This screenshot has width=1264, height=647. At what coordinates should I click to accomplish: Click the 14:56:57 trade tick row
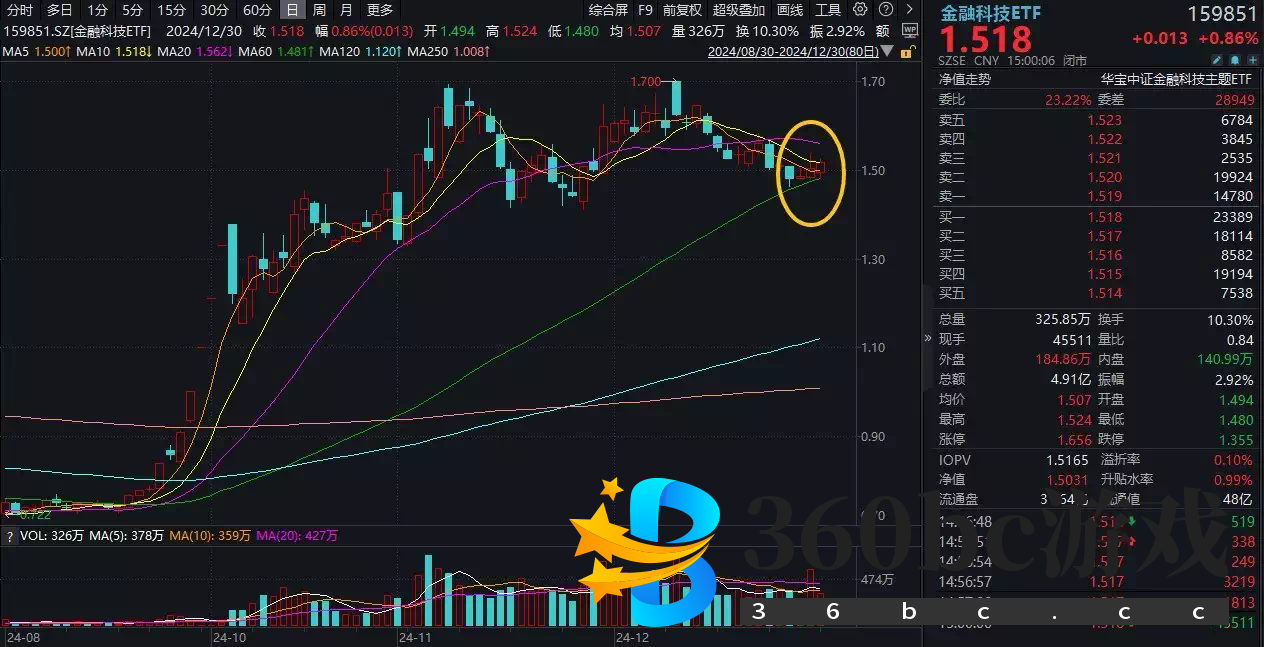1096,581
